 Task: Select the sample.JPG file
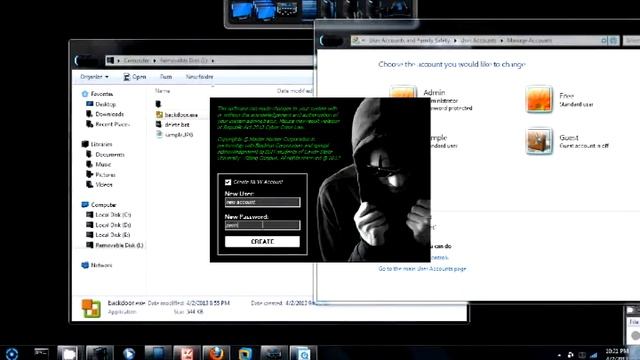point(175,134)
